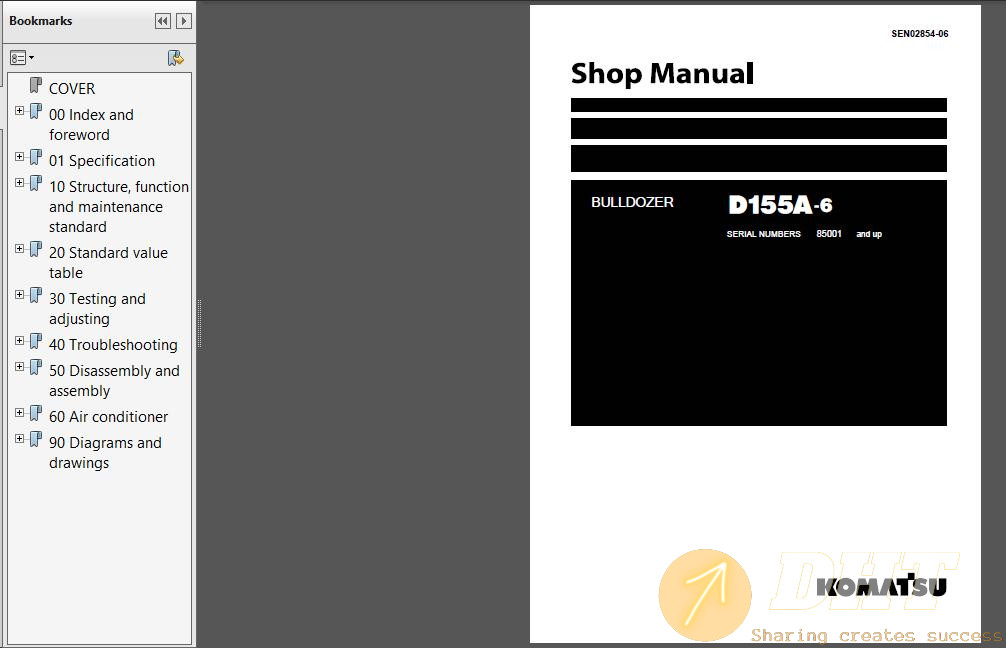The height and width of the screenshot is (648, 1006).
Task: Open 10 Structure, function and maintenance standard
Action: click(119, 207)
